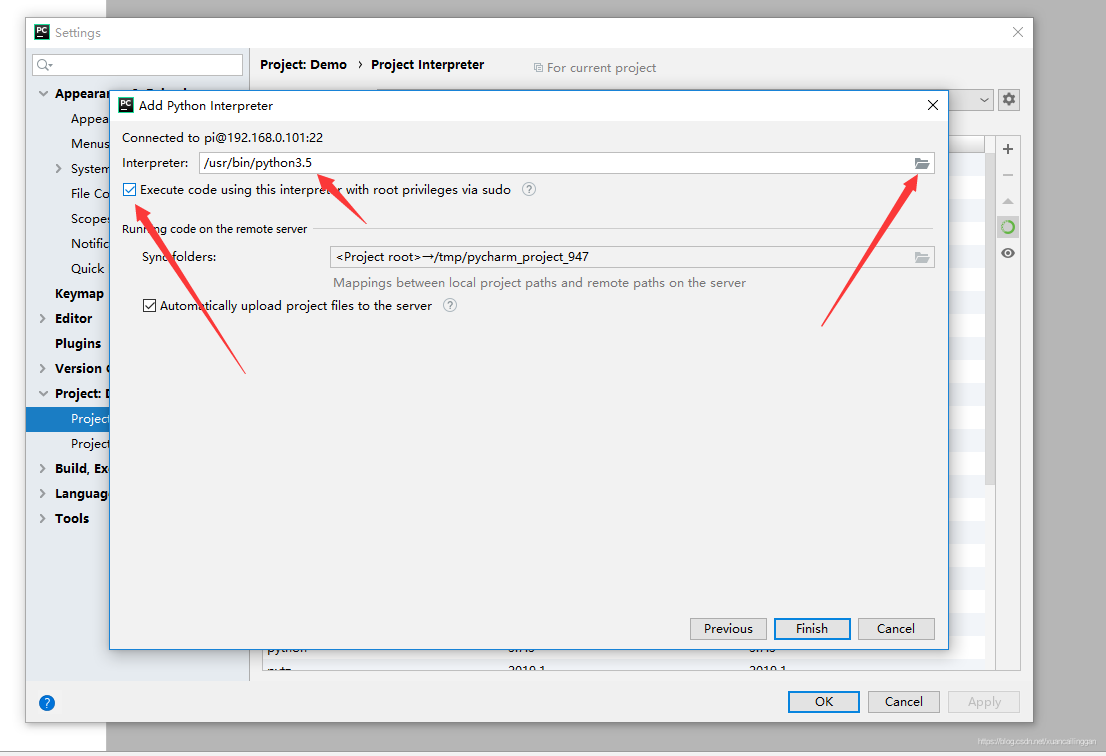This screenshot has width=1106, height=756.
Task: Select File Colors tree item
Action: point(90,193)
